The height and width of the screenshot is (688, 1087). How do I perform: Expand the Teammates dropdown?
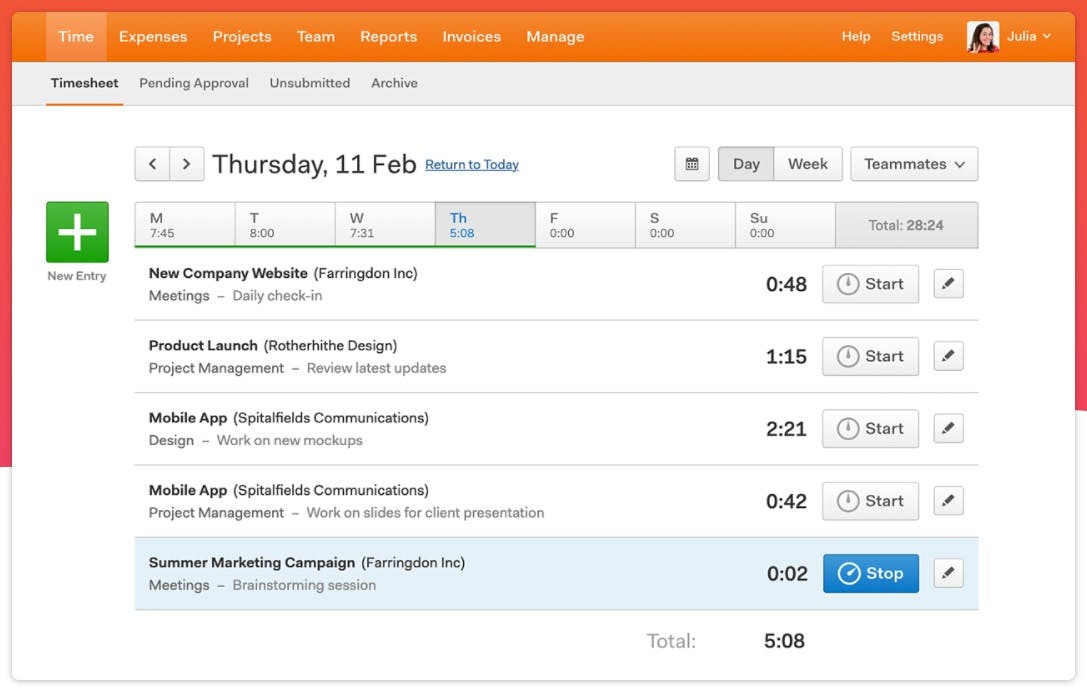click(914, 164)
